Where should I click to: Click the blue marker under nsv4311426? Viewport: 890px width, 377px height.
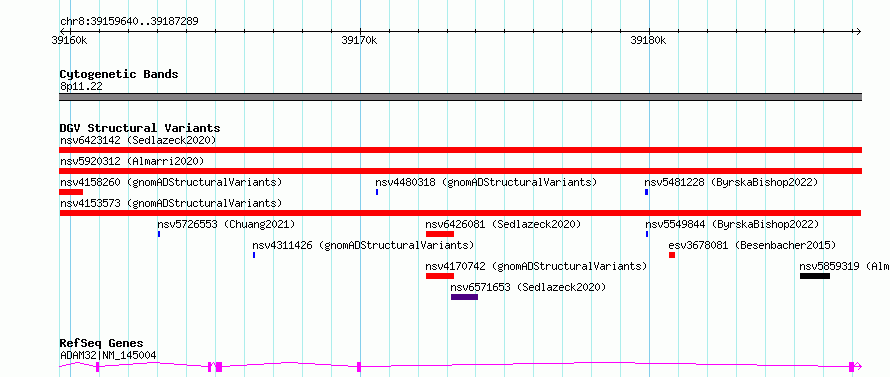click(254, 255)
